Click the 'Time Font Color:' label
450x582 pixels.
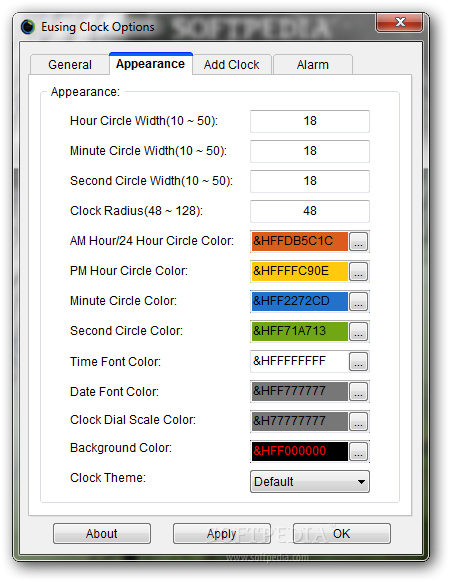(115, 362)
